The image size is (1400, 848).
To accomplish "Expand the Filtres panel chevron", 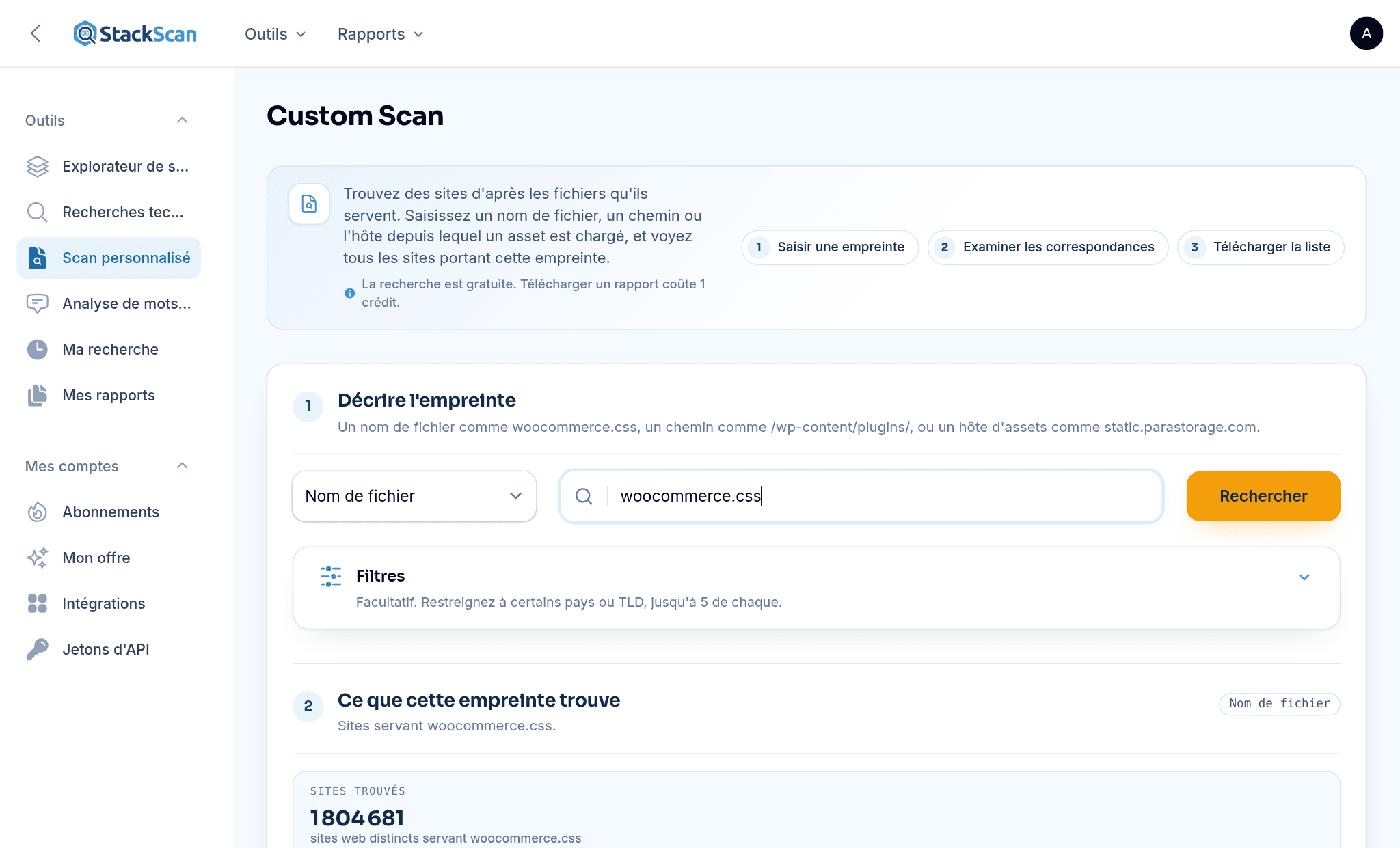I will (1304, 577).
